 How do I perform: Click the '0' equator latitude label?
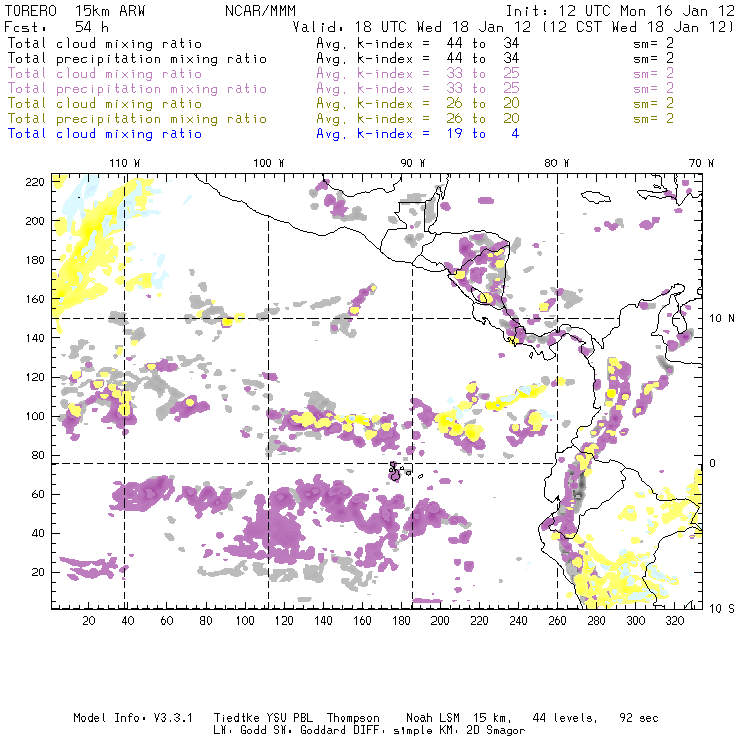tap(713, 463)
